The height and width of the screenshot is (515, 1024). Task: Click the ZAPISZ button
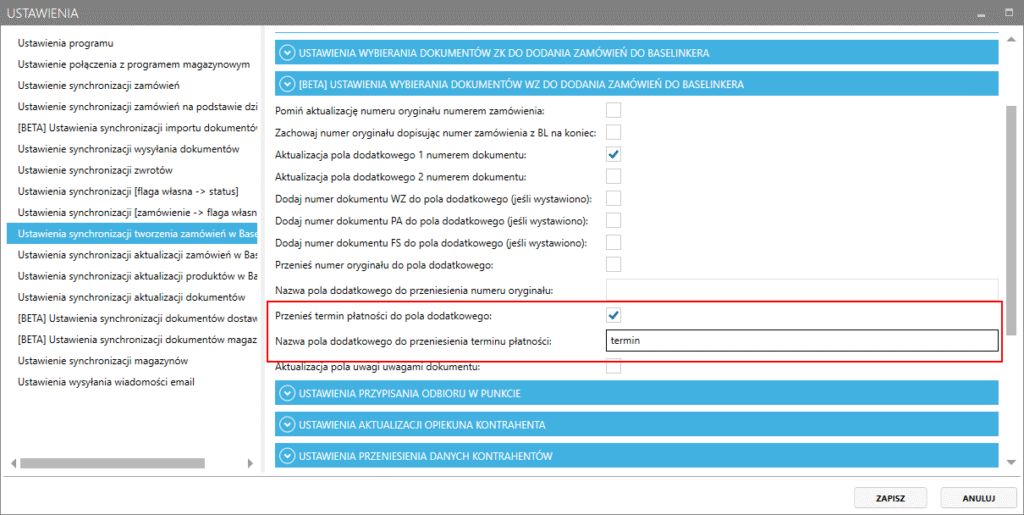[x=889, y=497]
